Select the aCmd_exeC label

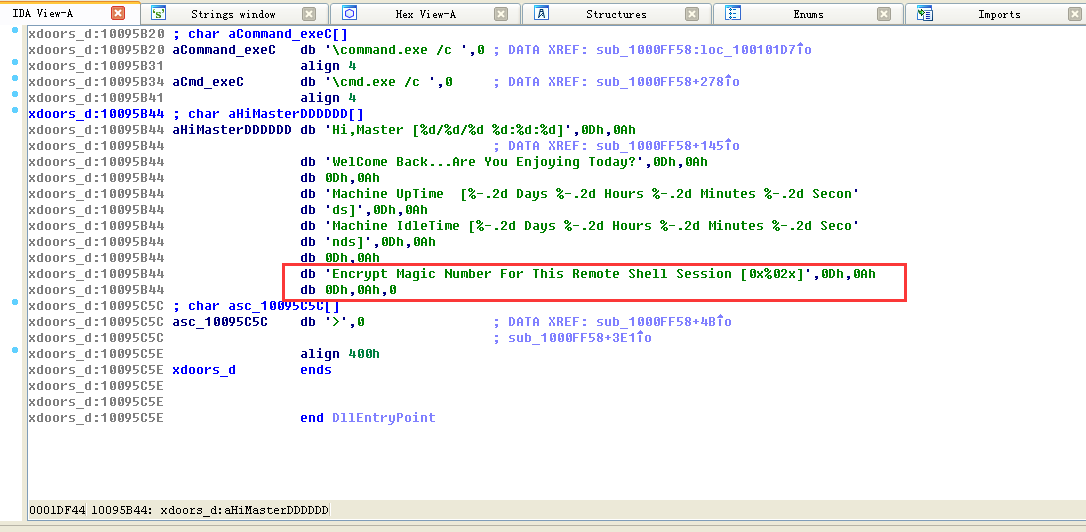(x=208, y=82)
